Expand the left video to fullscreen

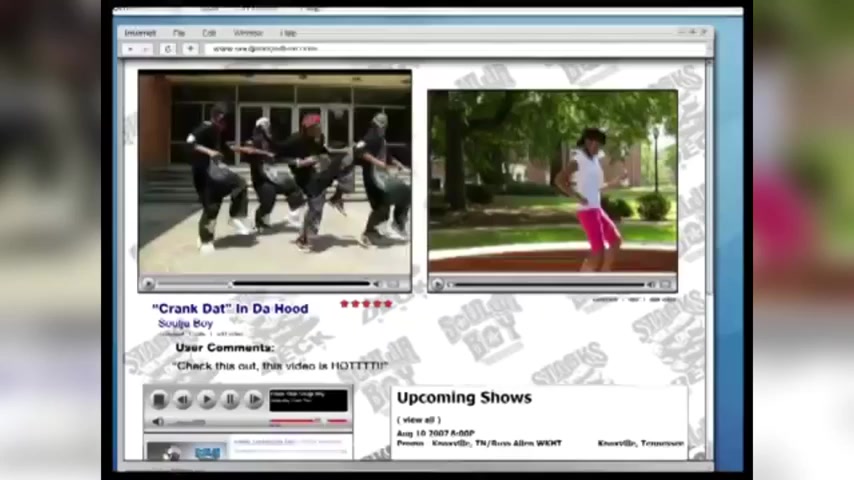pos(393,284)
